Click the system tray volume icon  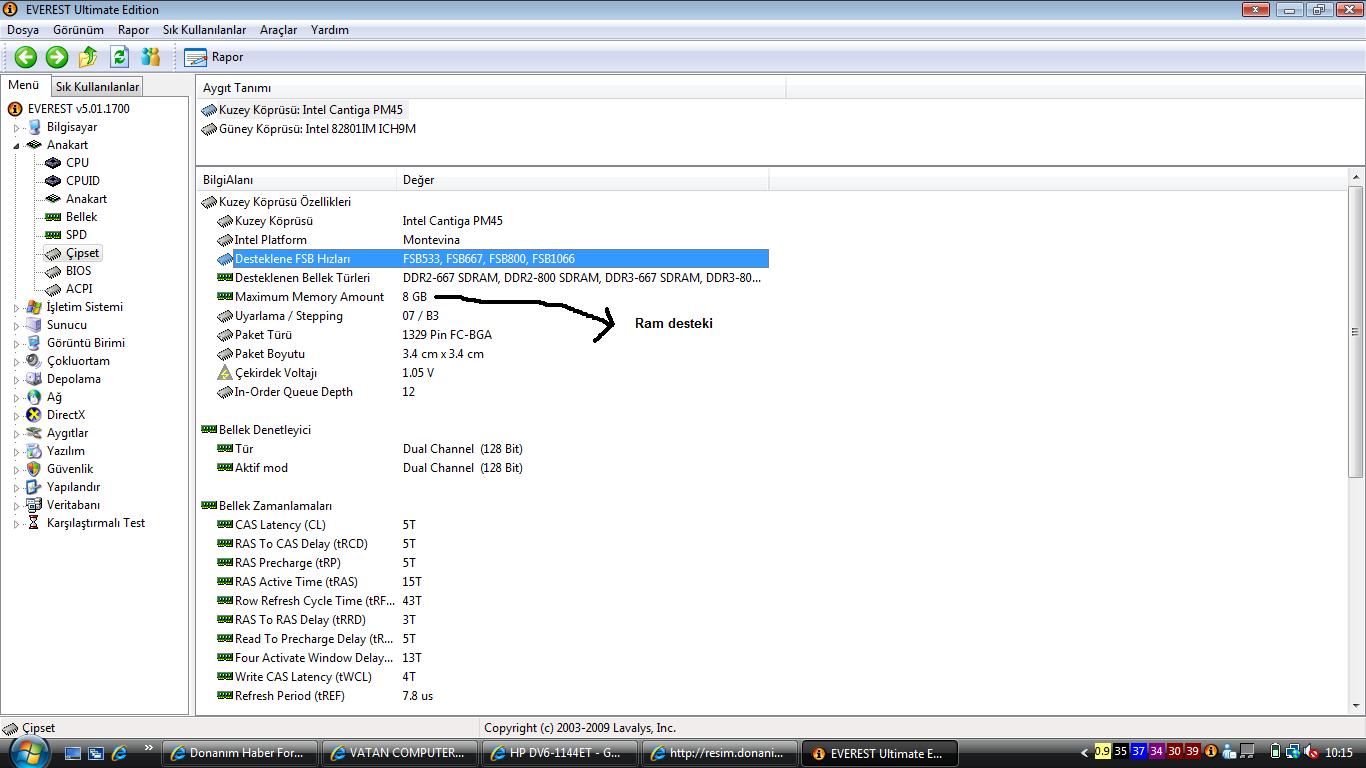tap(1312, 752)
